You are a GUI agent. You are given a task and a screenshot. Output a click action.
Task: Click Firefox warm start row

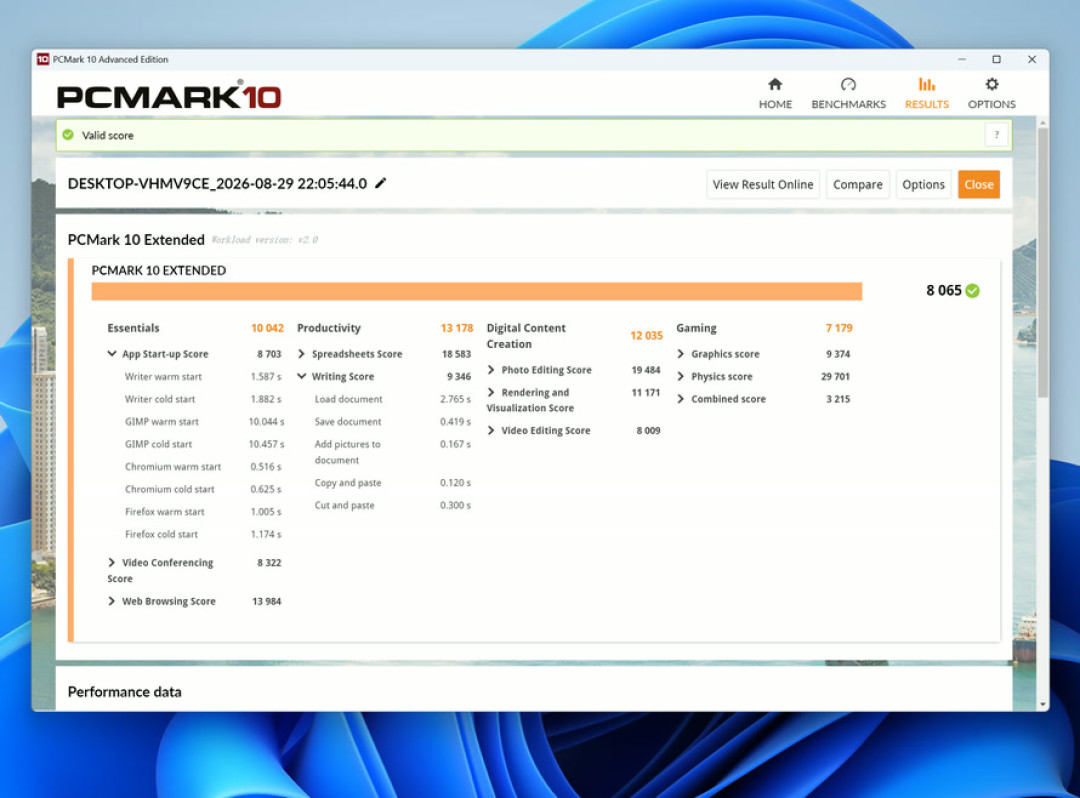tap(202, 512)
